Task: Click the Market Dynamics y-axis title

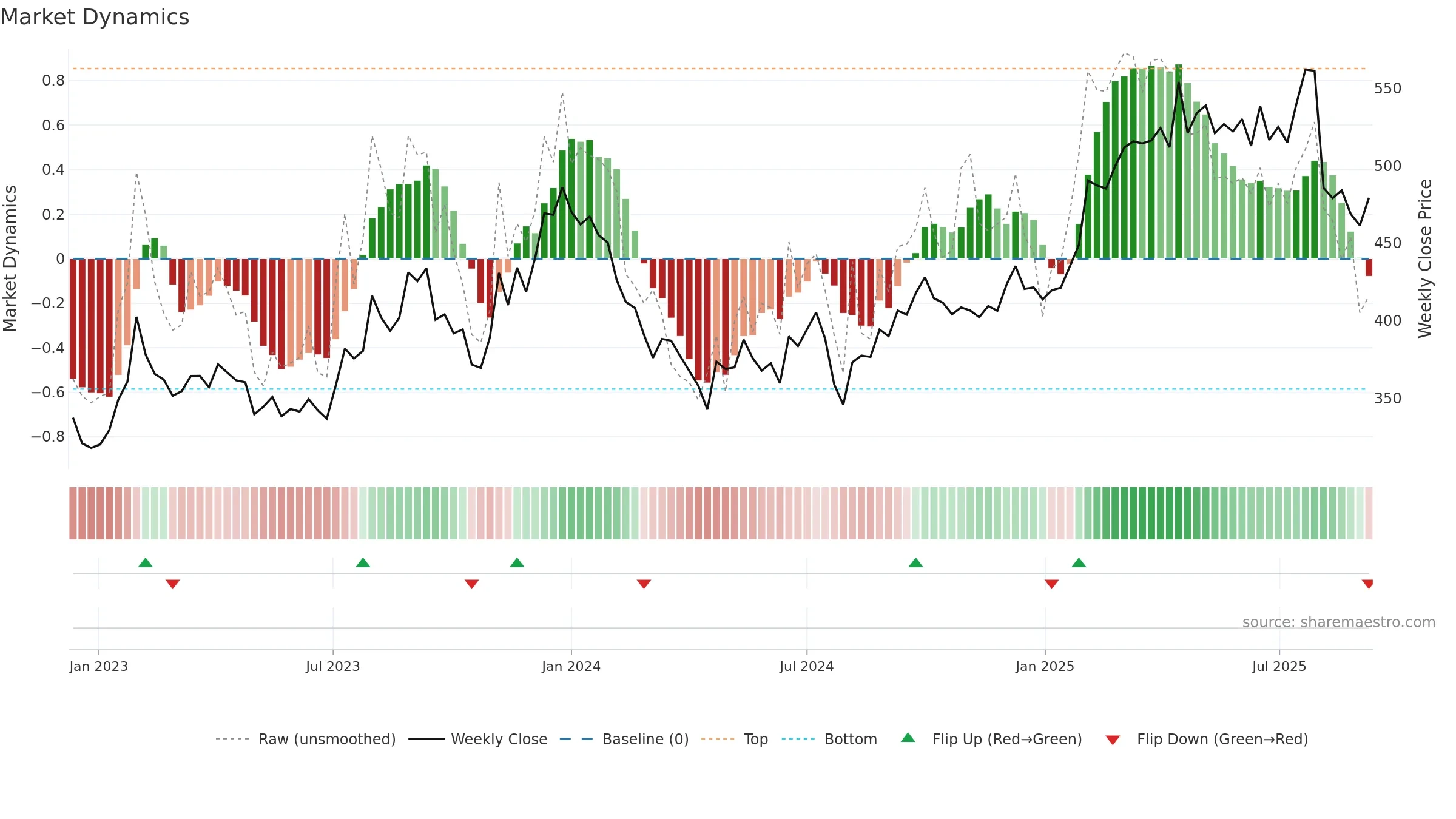Action: click(10, 258)
